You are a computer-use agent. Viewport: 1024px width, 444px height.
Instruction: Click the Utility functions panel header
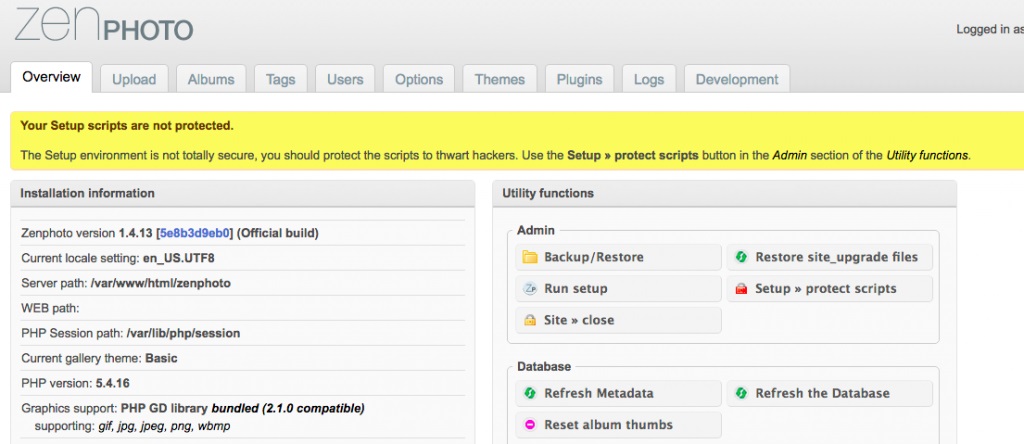click(x=725, y=194)
